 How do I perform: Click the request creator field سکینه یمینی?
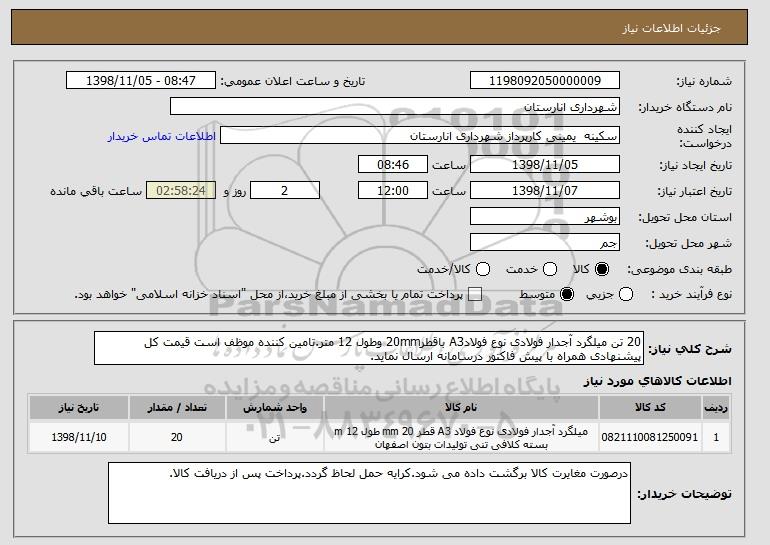coord(420,136)
